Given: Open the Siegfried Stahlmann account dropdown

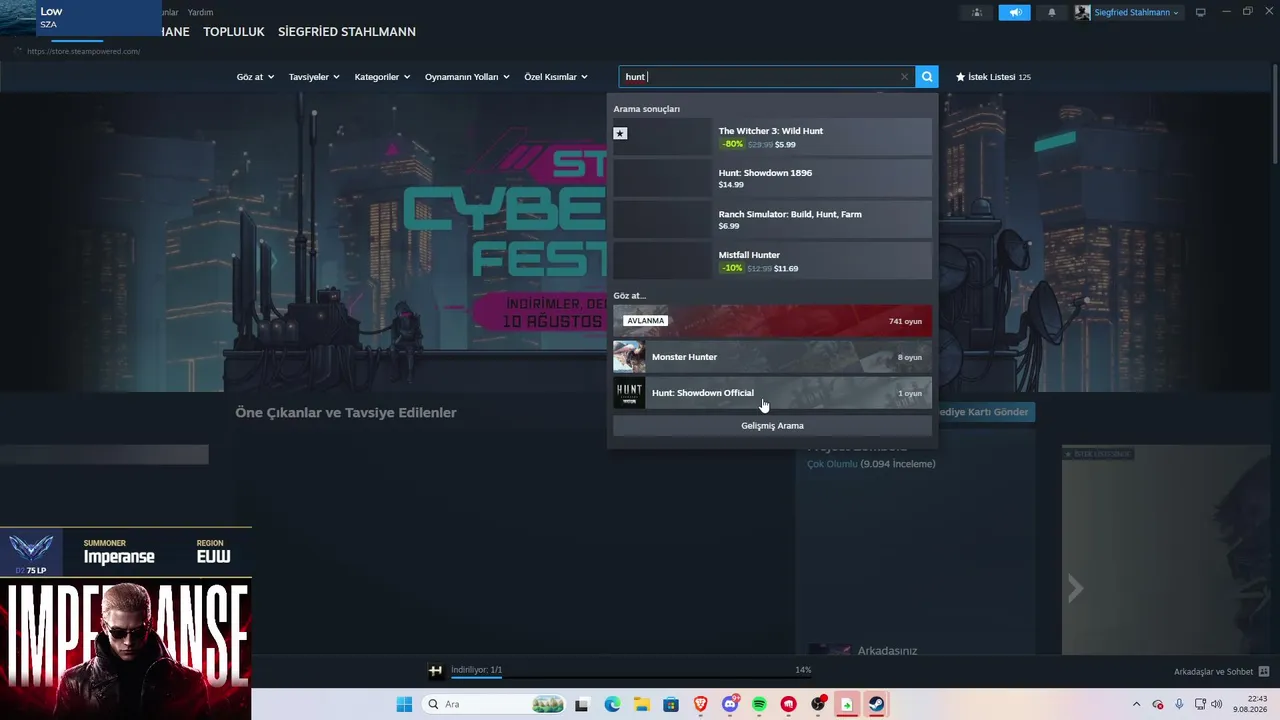Looking at the screenshot, I should pyautogui.click(x=1137, y=13).
